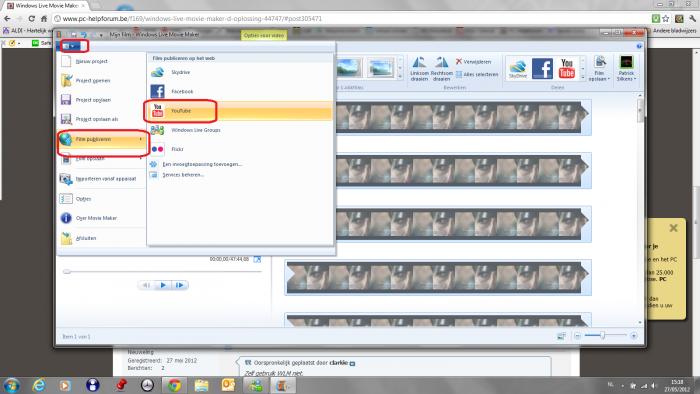Click the Skydrive cloud icon in submenu
The width and height of the screenshot is (700, 394).
tap(157, 72)
